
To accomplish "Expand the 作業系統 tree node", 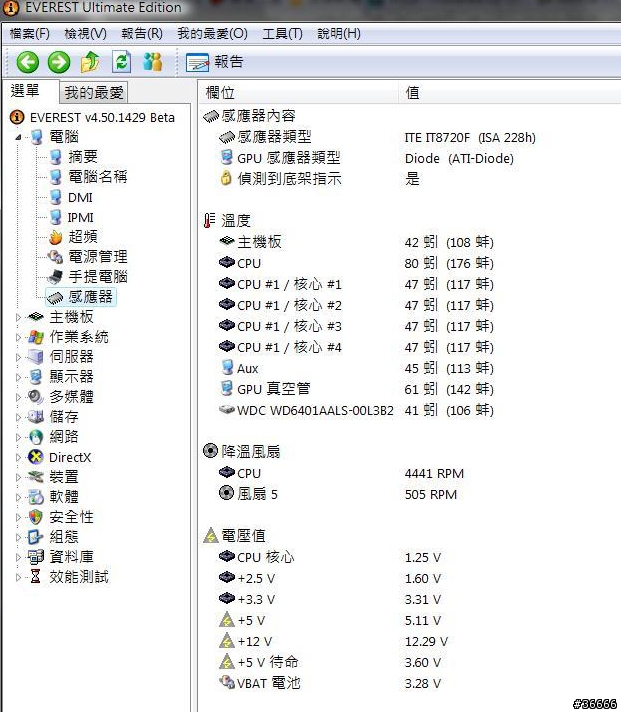I will coord(18,337).
